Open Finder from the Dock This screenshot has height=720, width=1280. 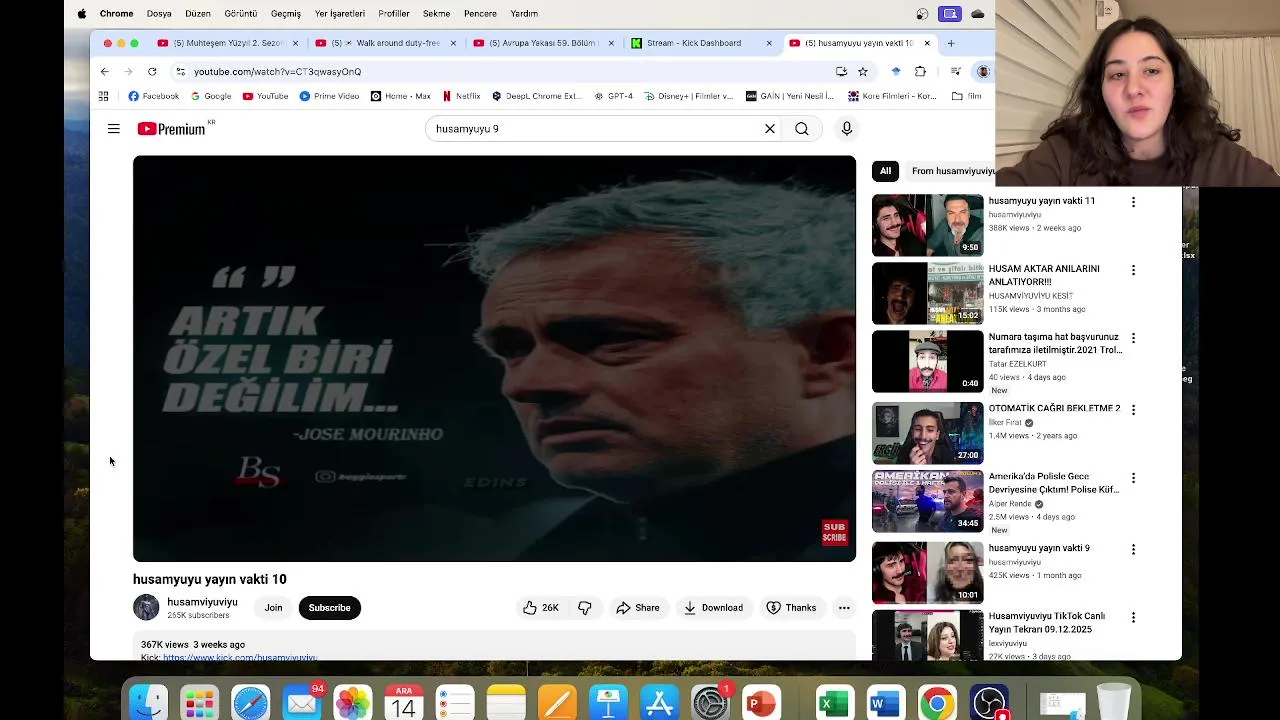coord(148,702)
